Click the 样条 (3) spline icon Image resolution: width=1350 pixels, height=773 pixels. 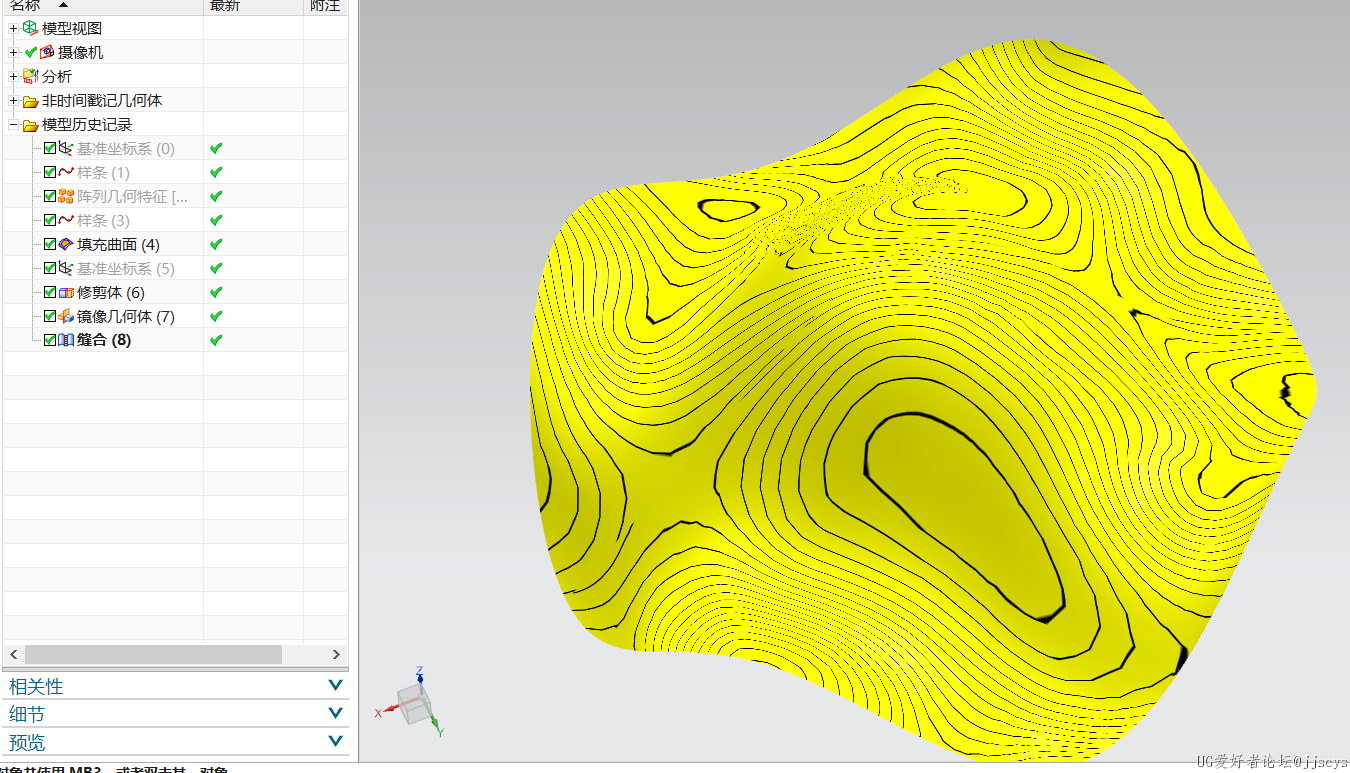tap(66, 220)
